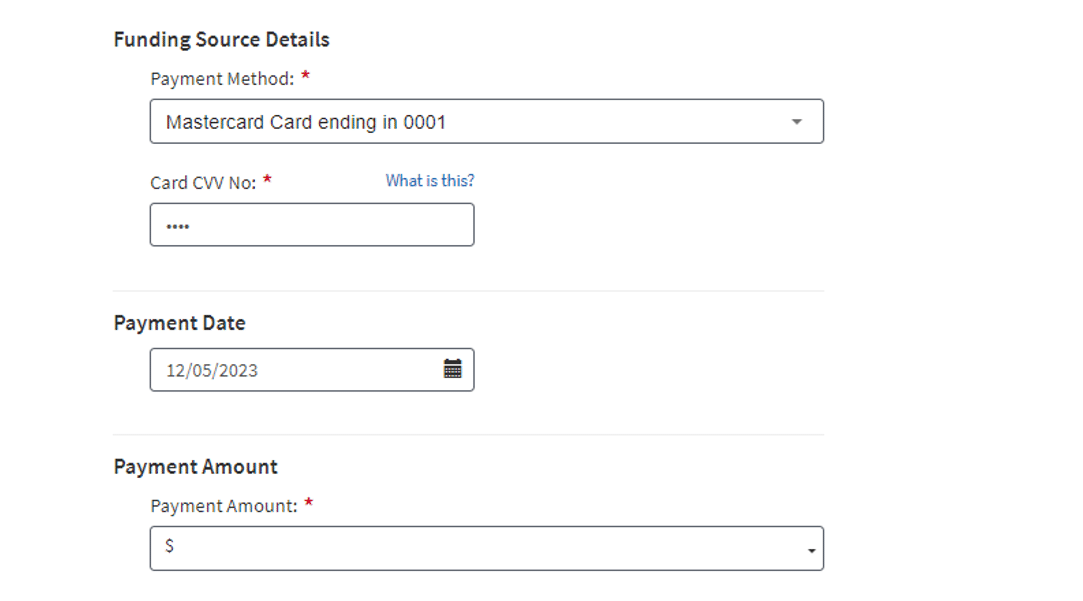Click the bold Payment Amount section heading
1083x601 pixels.
(195, 467)
